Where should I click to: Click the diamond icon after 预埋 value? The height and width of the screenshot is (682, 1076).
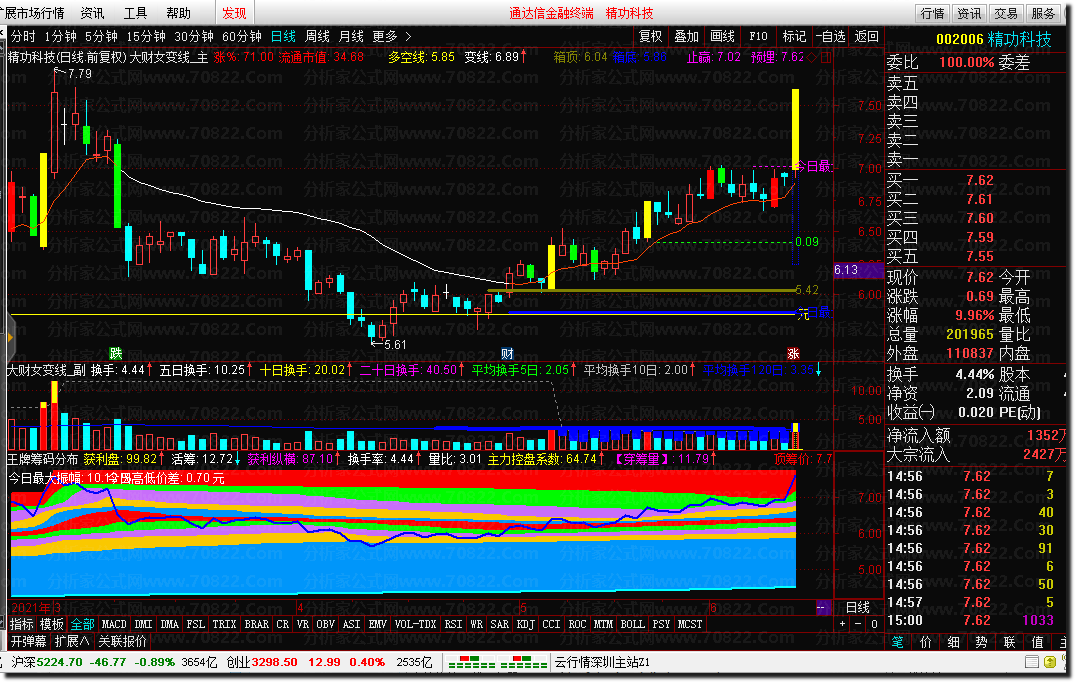812,57
